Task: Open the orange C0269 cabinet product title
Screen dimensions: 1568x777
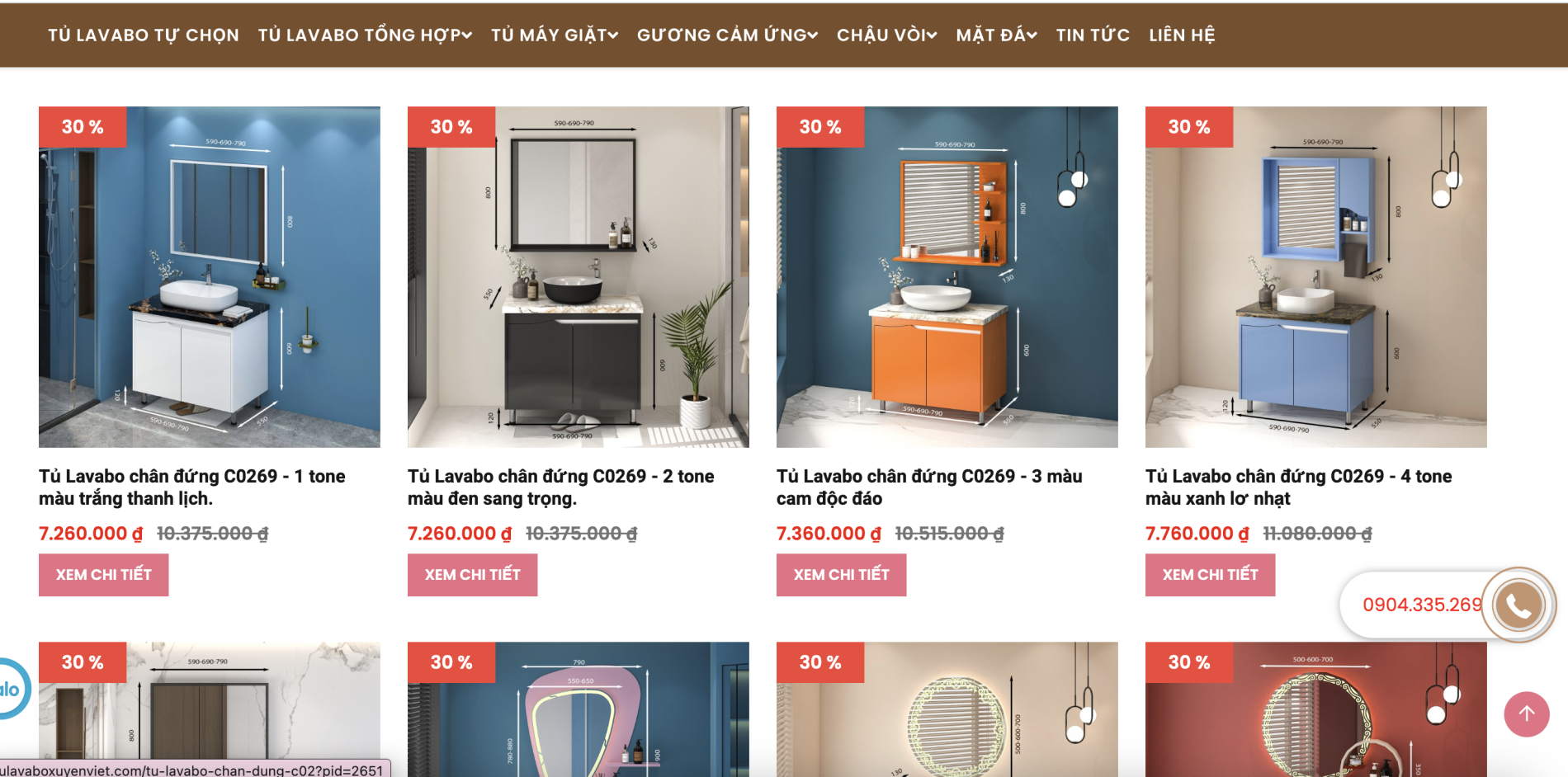Action: (929, 487)
